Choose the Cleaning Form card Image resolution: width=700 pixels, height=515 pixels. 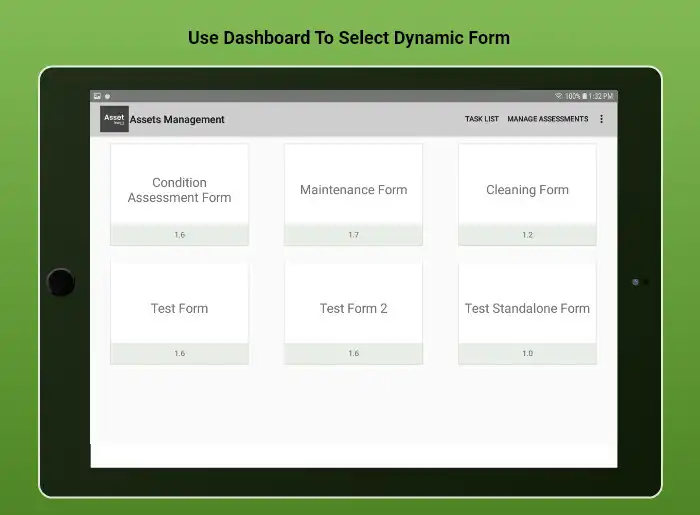tap(527, 190)
